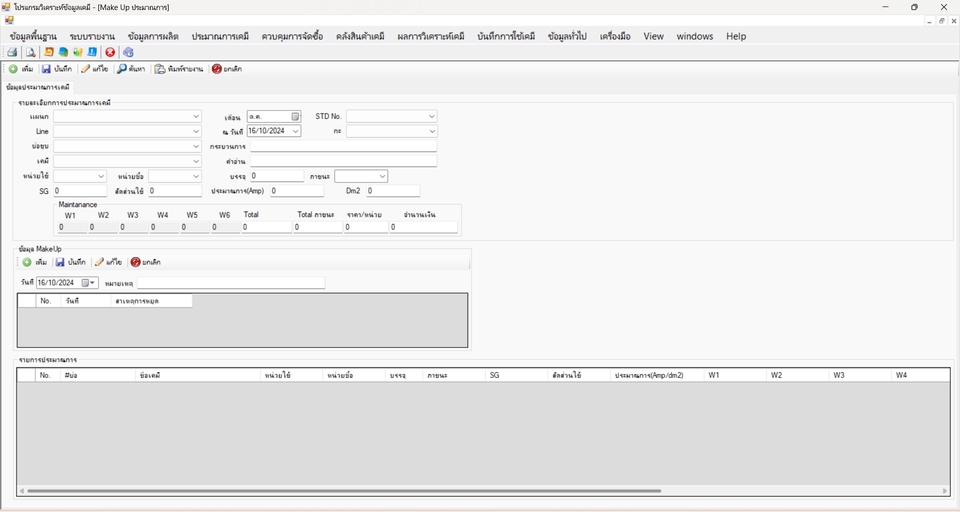Click the ค่าอ่าน input field
The height and width of the screenshot is (512, 960).
coord(343,161)
